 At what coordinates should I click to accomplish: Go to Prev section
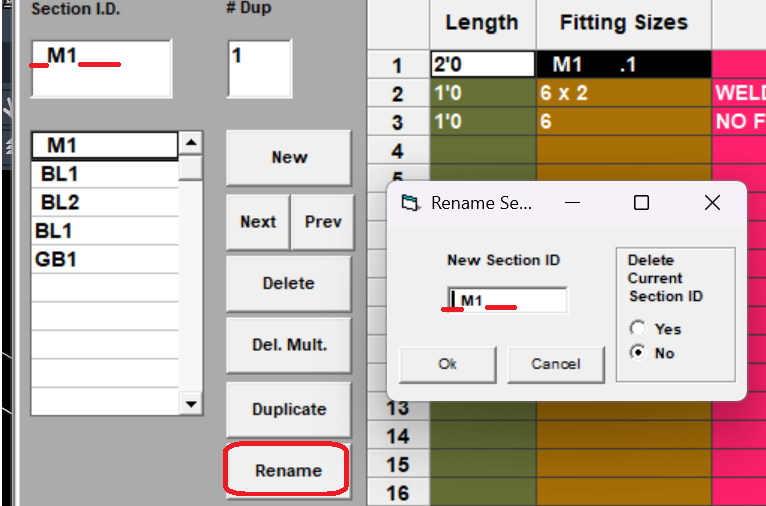click(x=322, y=221)
